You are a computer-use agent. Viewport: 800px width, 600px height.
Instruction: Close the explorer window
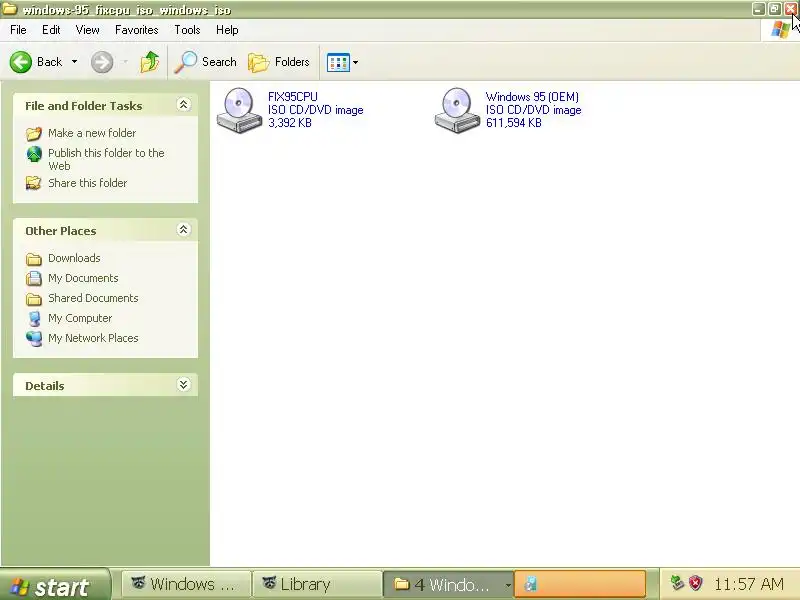[790, 9]
